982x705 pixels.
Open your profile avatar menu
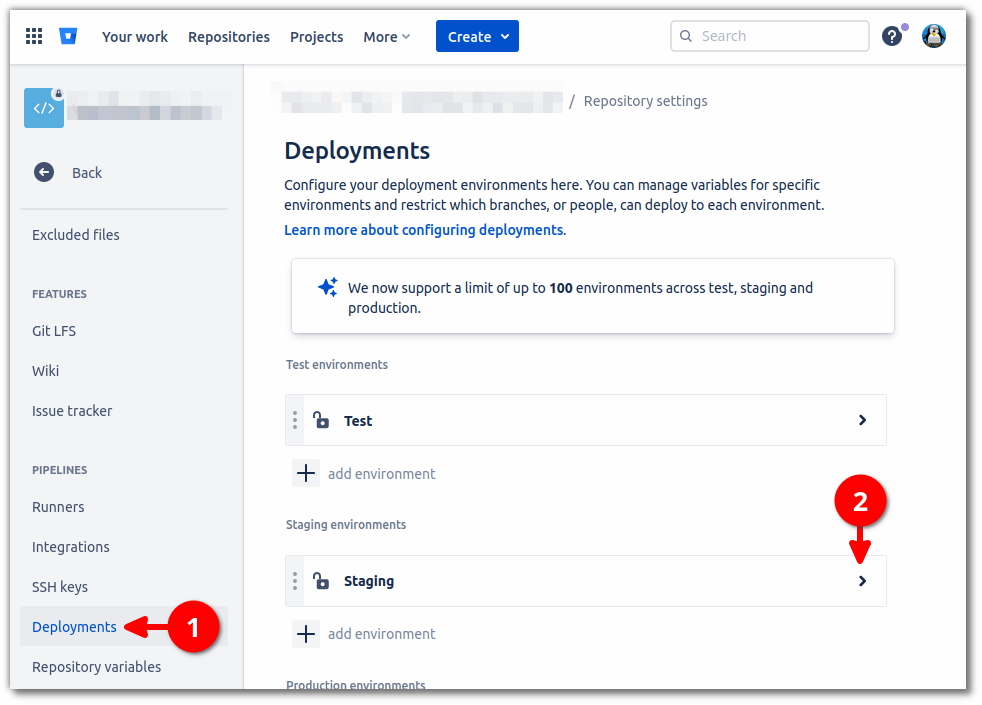pos(933,36)
